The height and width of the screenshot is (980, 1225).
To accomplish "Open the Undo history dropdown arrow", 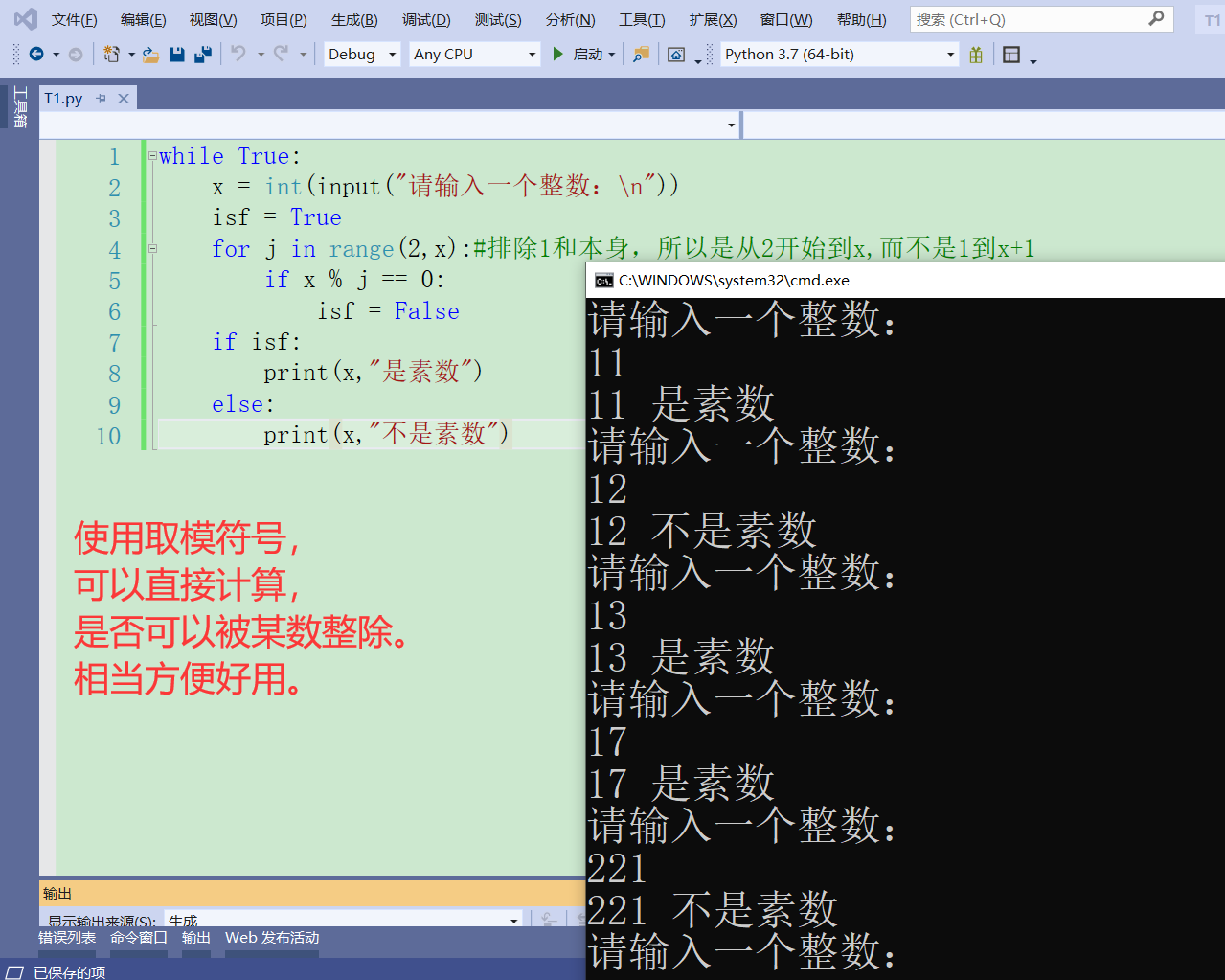I will [261, 55].
